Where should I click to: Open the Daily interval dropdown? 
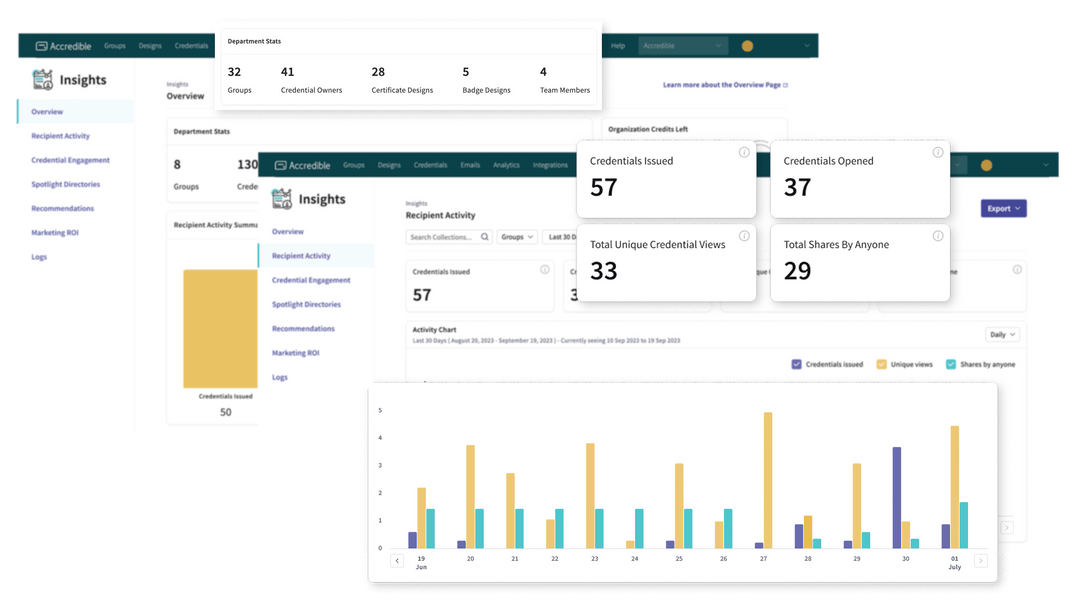[x=1002, y=335]
